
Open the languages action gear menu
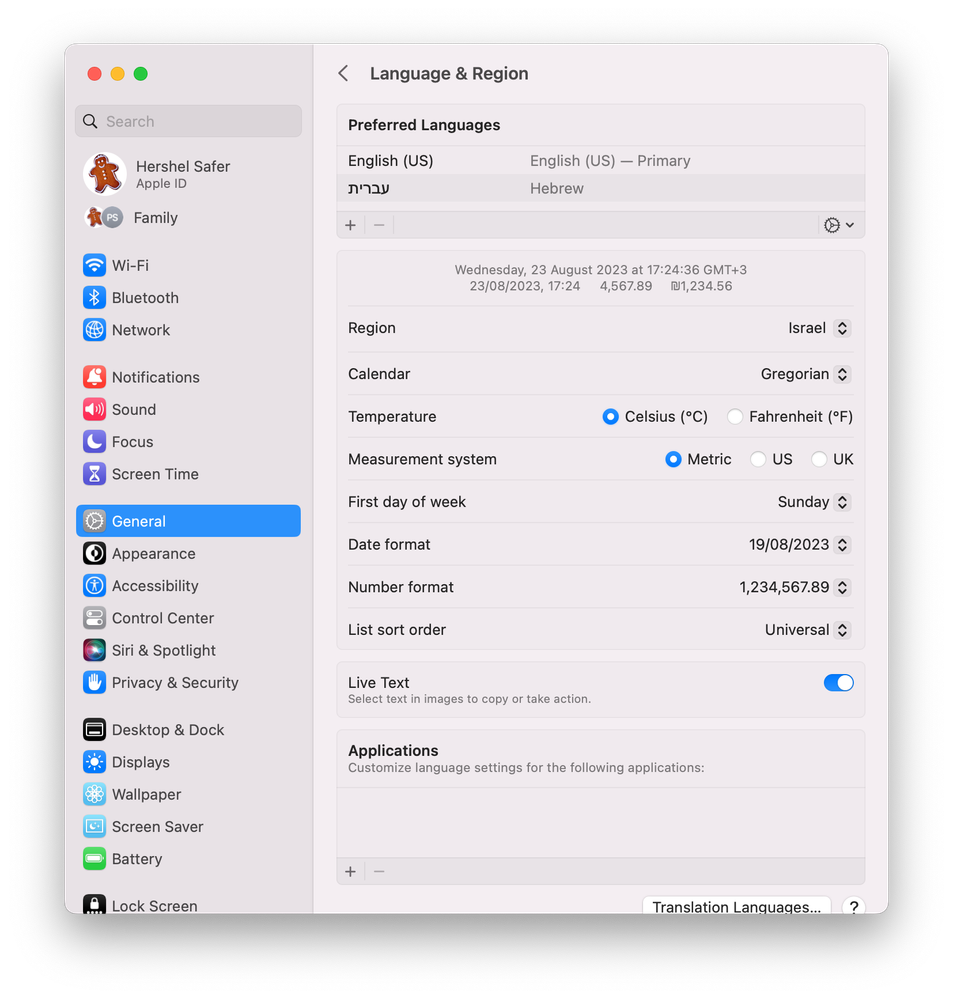(839, 225)
